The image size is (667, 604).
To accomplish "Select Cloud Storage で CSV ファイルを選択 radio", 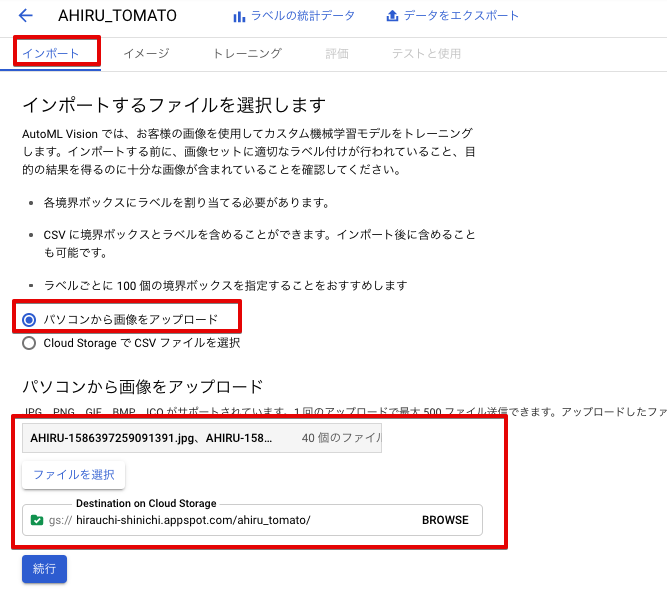I will 29,343.
